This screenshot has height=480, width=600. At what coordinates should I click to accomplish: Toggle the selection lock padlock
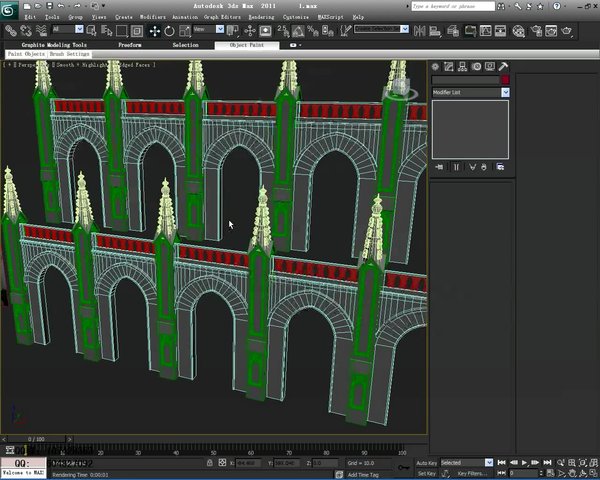tap(209, 463)
